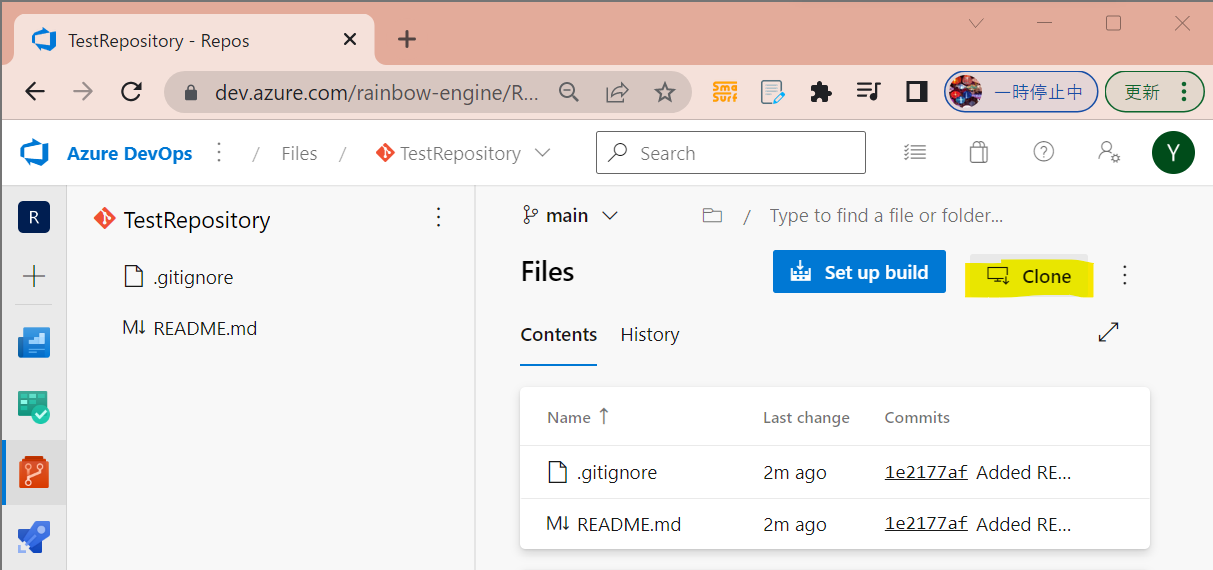Go forward in browser
This screenshot has width=1213, height=570.
click(x=83, y=92)
